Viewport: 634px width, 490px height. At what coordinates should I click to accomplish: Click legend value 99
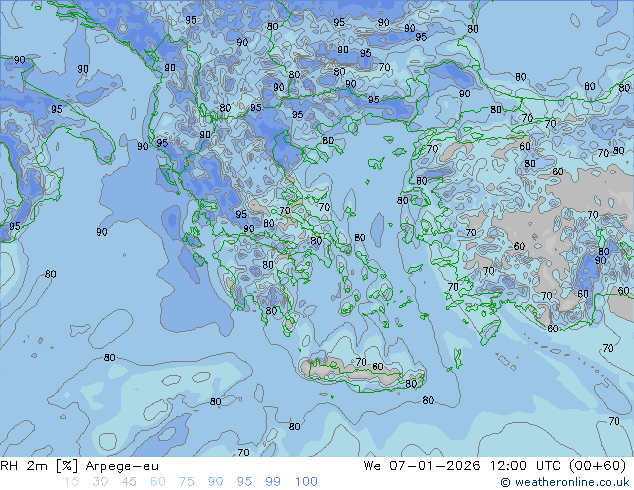coord(273,482)
